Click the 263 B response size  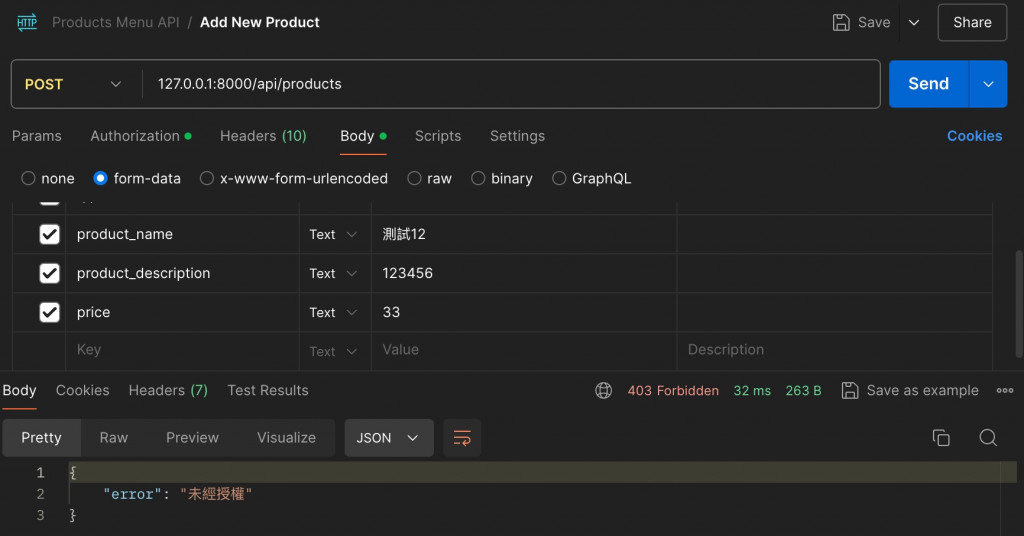coord(803,390)
